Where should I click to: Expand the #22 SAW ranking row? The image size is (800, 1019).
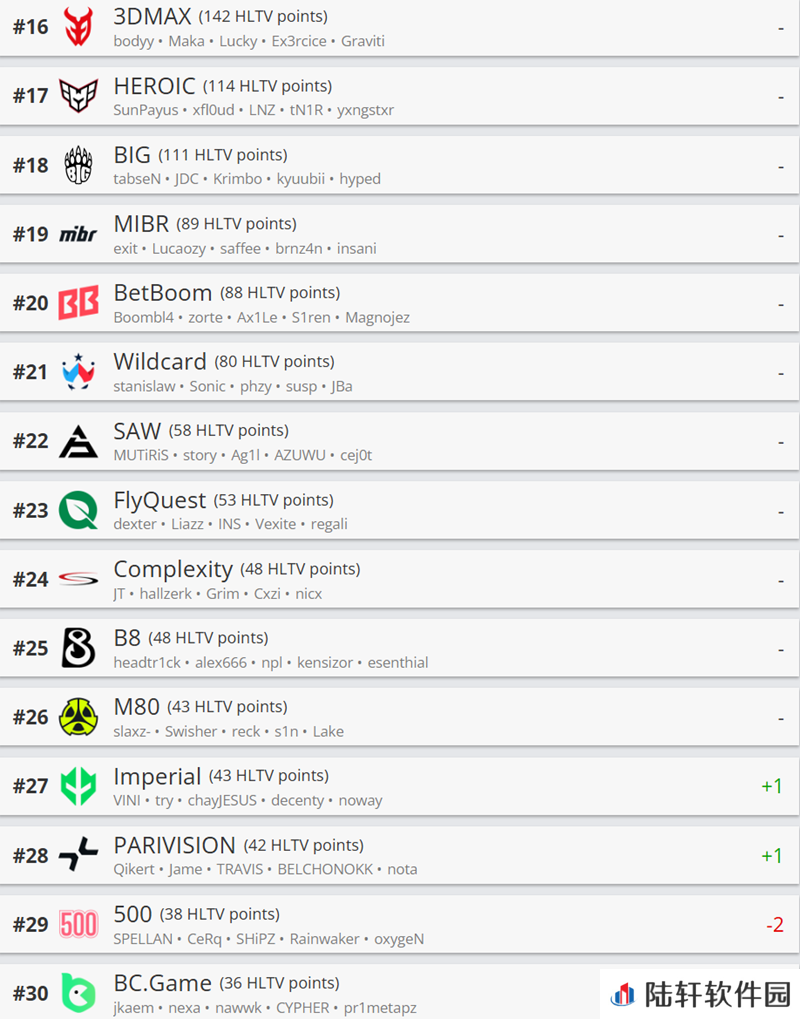[x=399, y=441]
